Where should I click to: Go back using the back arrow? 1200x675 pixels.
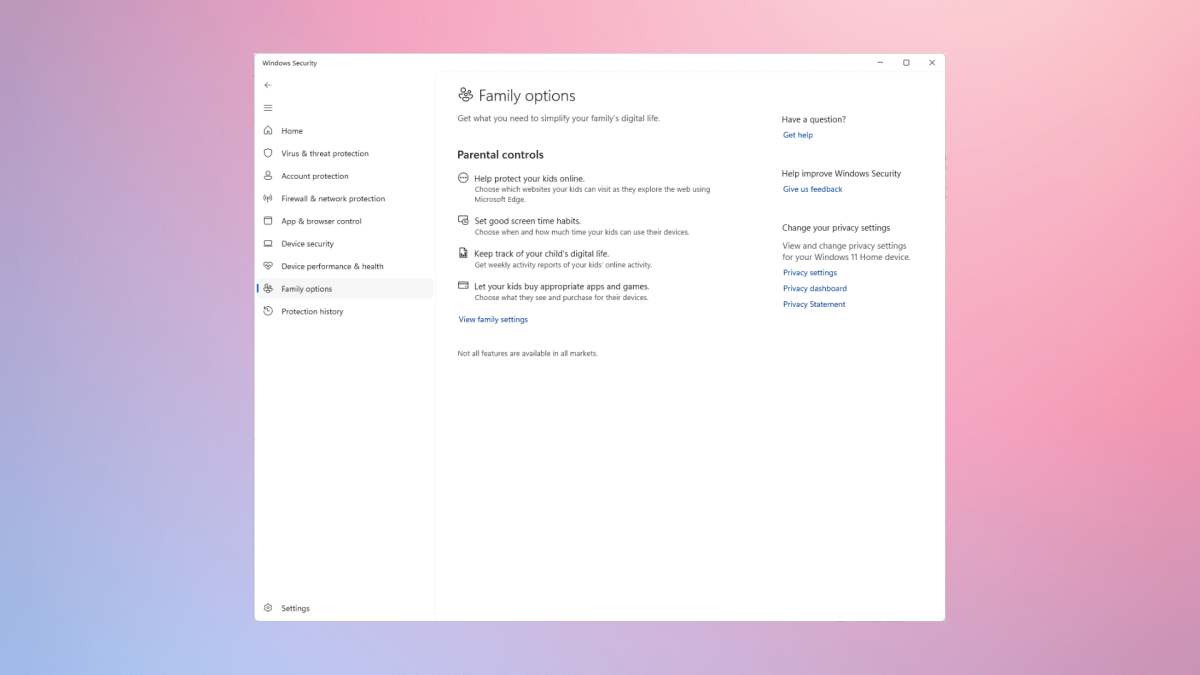click(x=268, y=85)
